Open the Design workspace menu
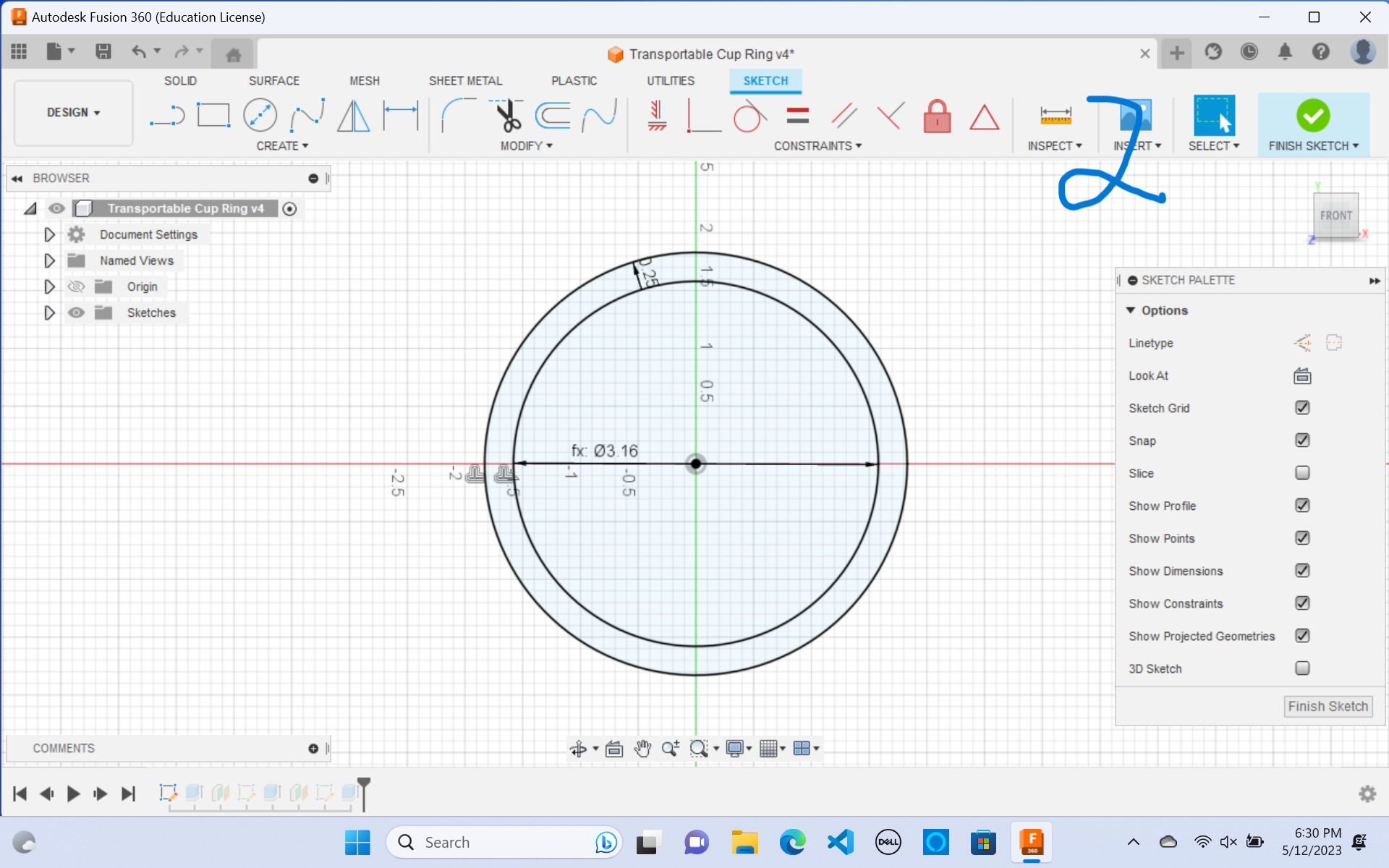The image size is (1389, 868). click(72, 112)
